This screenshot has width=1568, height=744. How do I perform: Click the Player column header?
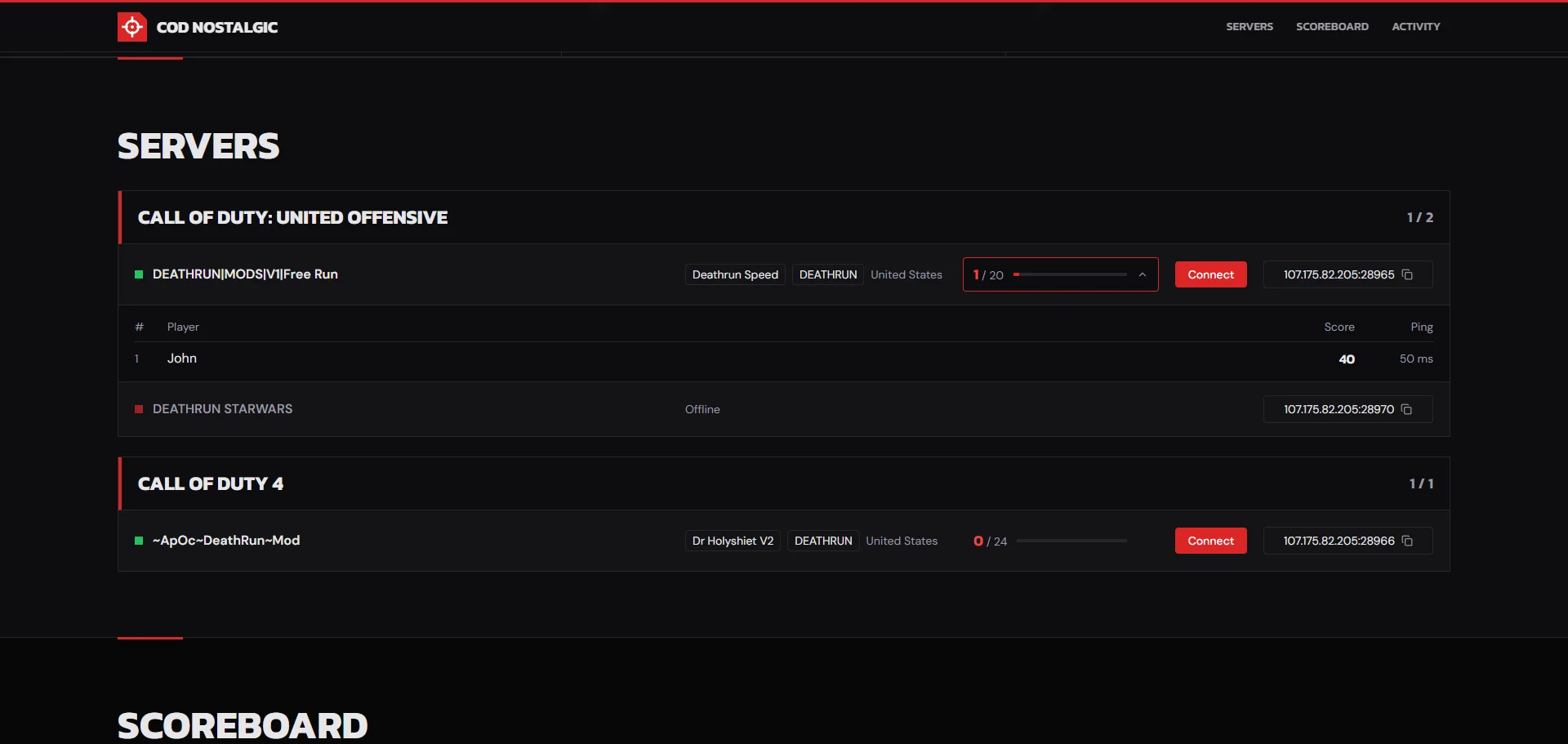(183, 327)
